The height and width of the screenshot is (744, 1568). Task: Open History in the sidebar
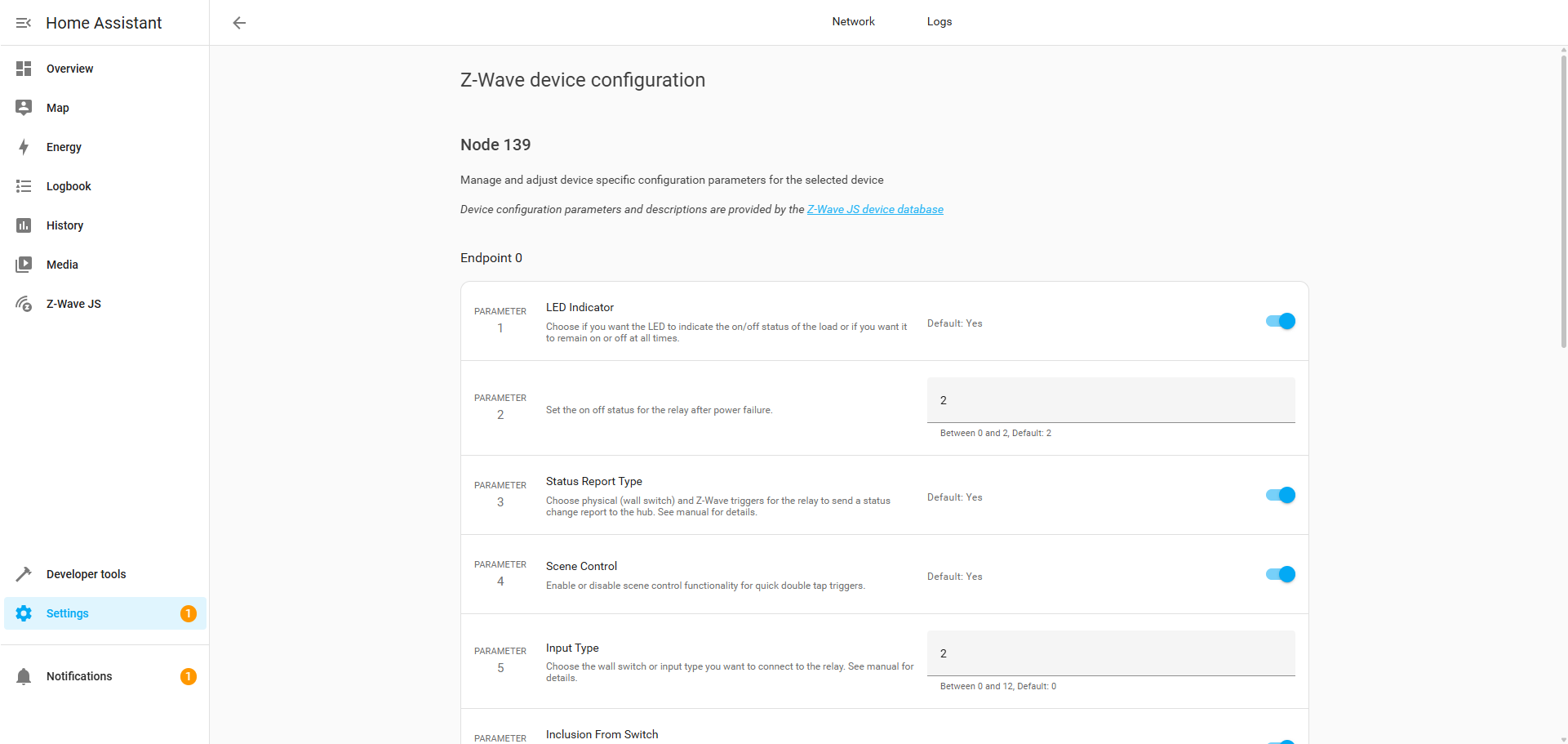coord(104,225)
